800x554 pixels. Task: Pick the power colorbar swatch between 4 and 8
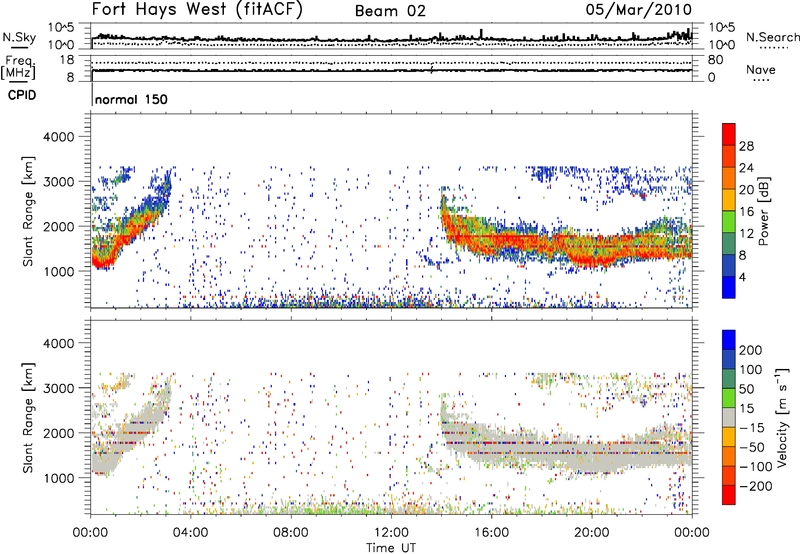pos(729,266)
